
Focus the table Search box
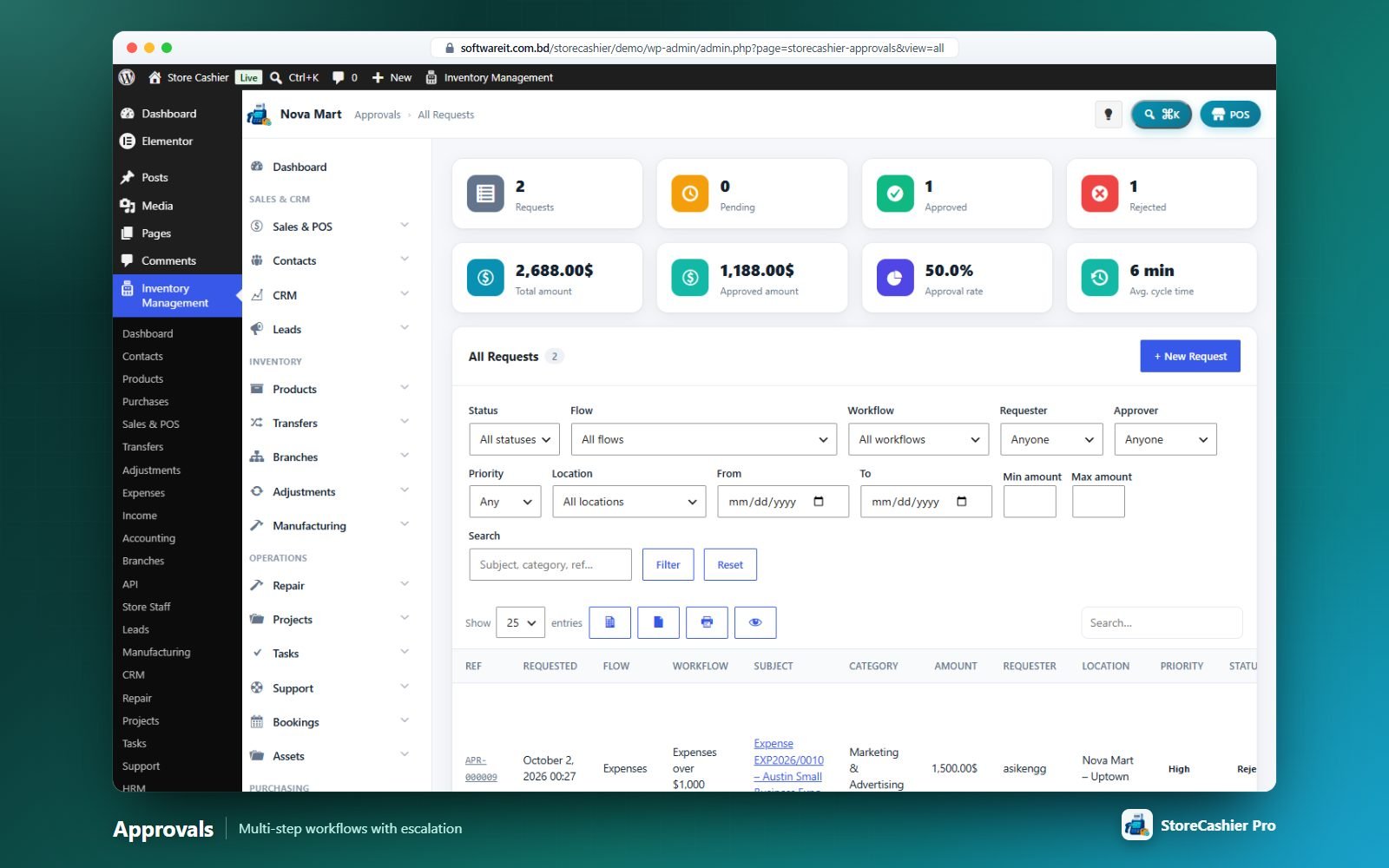tap(1162, 622)
